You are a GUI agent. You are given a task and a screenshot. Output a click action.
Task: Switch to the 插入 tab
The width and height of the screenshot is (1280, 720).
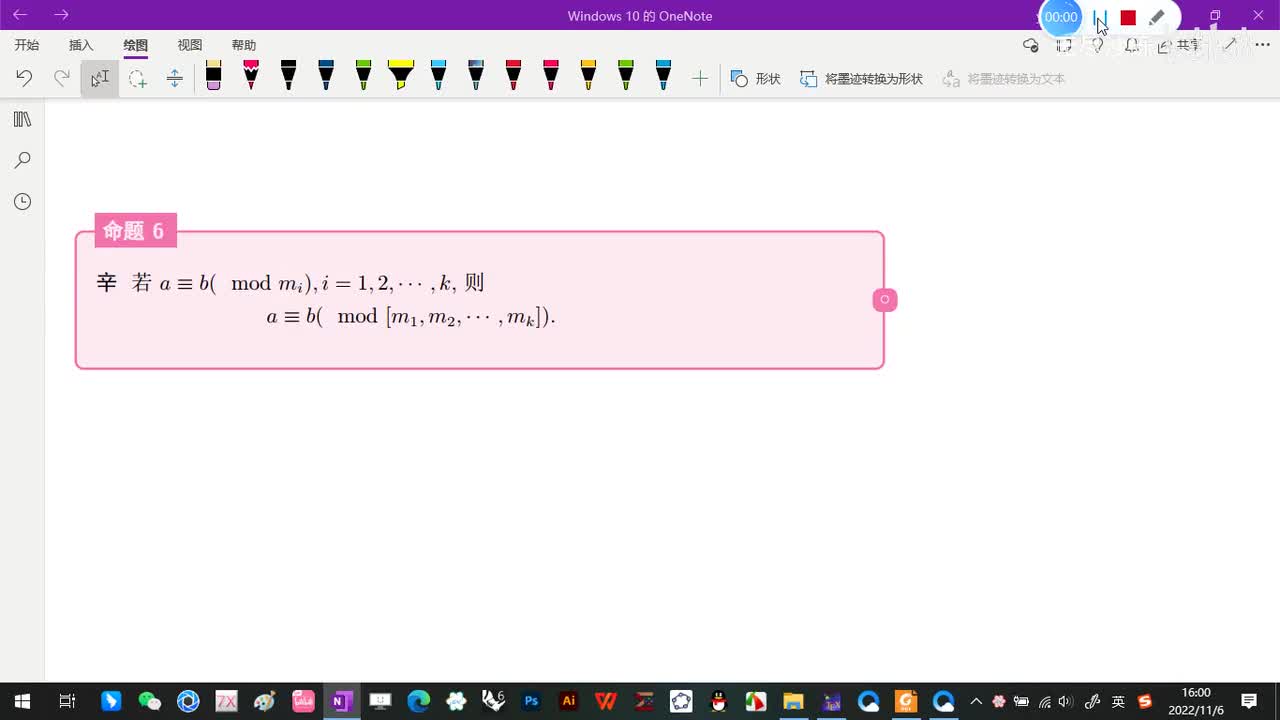point(81,45)
